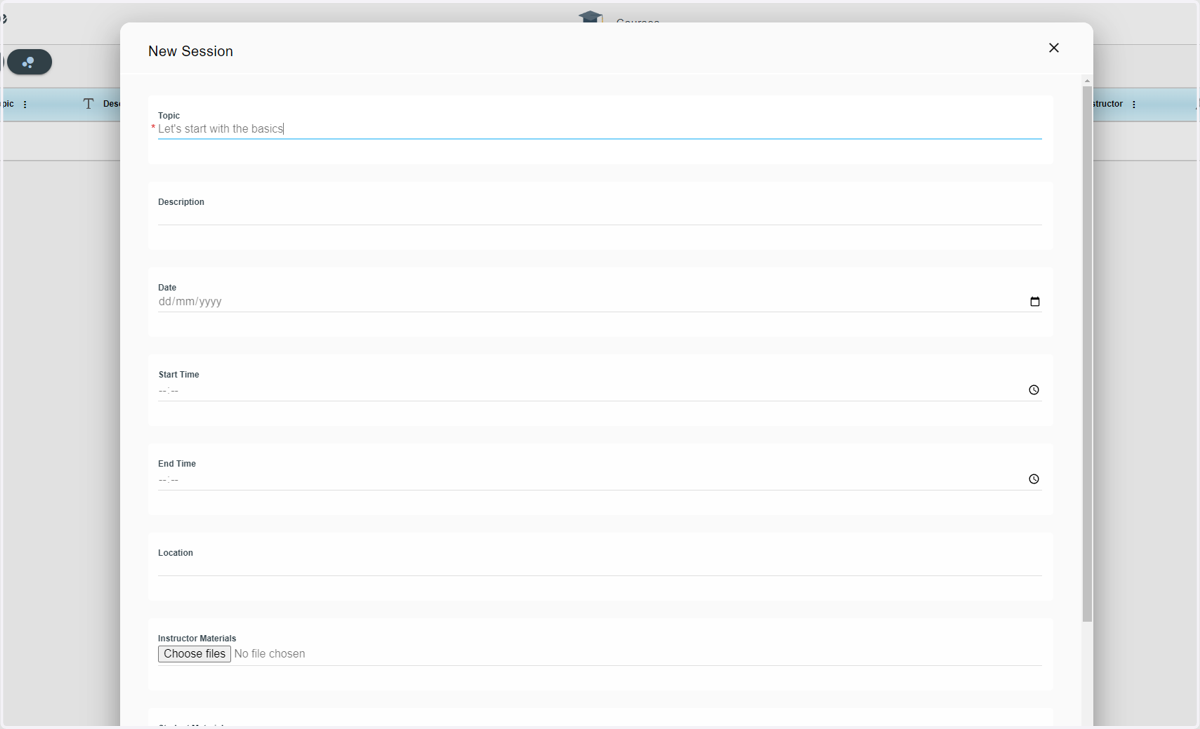The height and width of the screenshot is (729, 1200).
Task: Click the text type icon in Description column
Action: pos(88,104)
